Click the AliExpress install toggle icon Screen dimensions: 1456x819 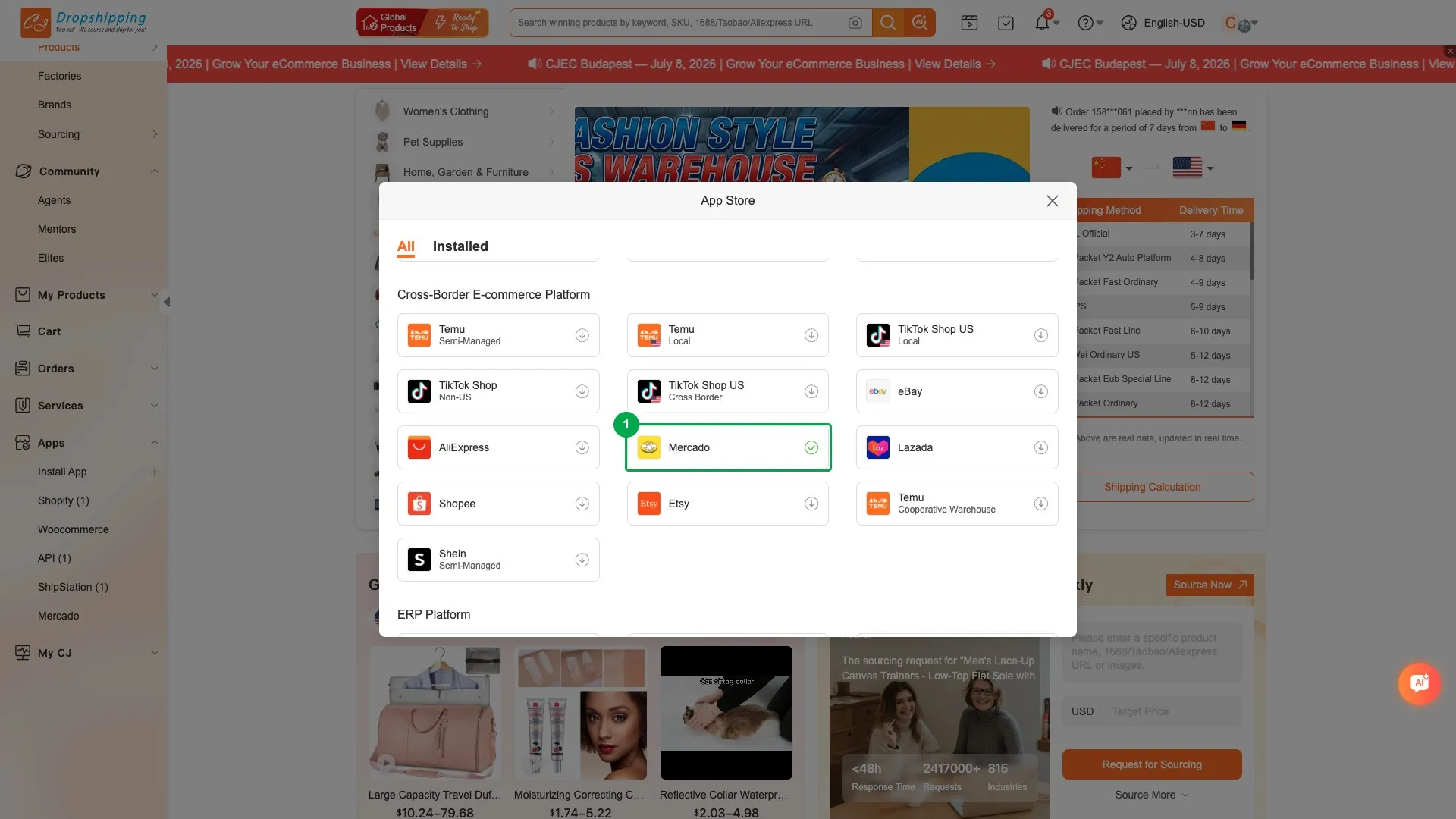(x=582, y=447)
